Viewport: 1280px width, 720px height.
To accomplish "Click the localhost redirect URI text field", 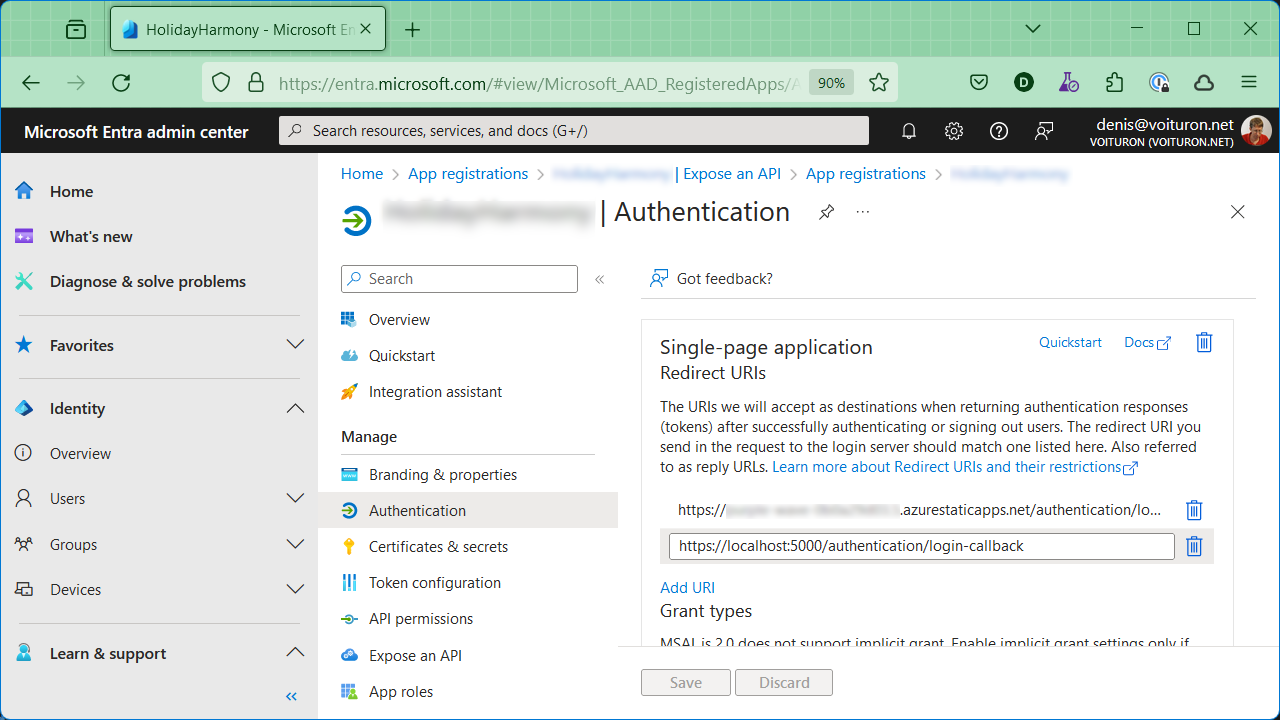I will pyautogui.click(x=922, y=546).
